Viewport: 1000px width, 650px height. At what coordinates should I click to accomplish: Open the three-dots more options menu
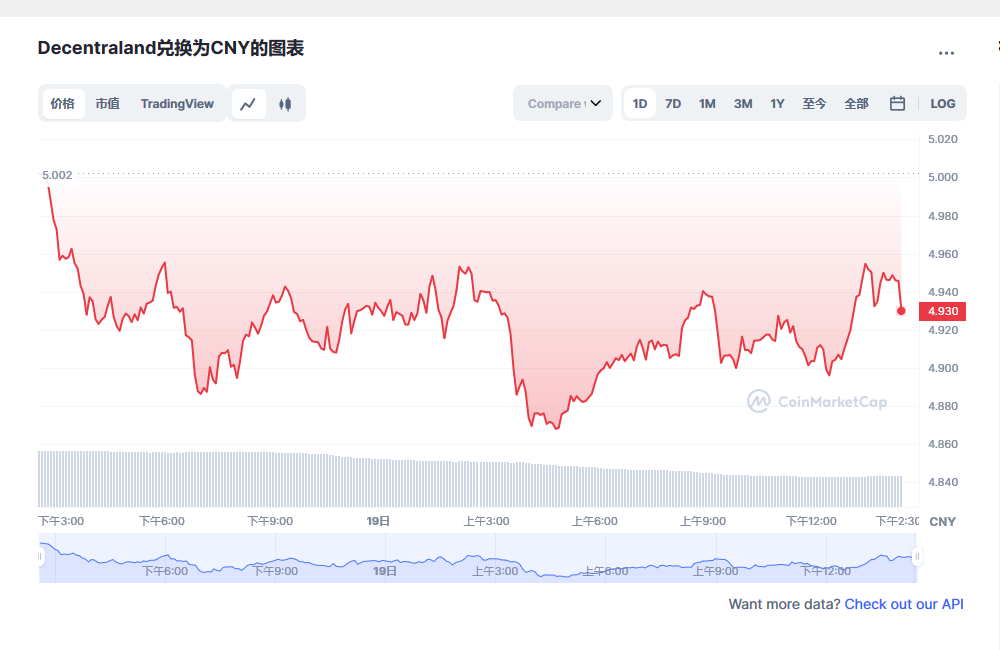click(x=946, y=53)
